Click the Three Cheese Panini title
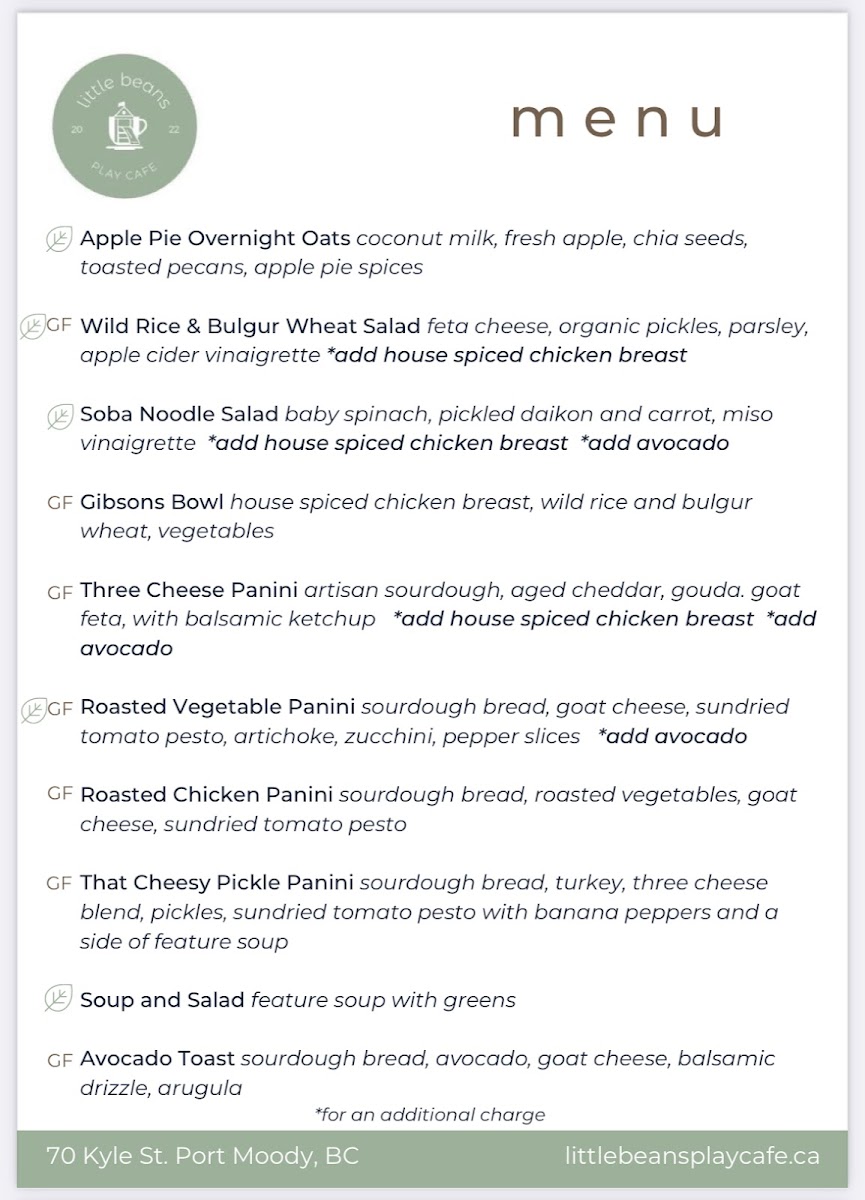The image size is (865, 1200). (189, 590)
